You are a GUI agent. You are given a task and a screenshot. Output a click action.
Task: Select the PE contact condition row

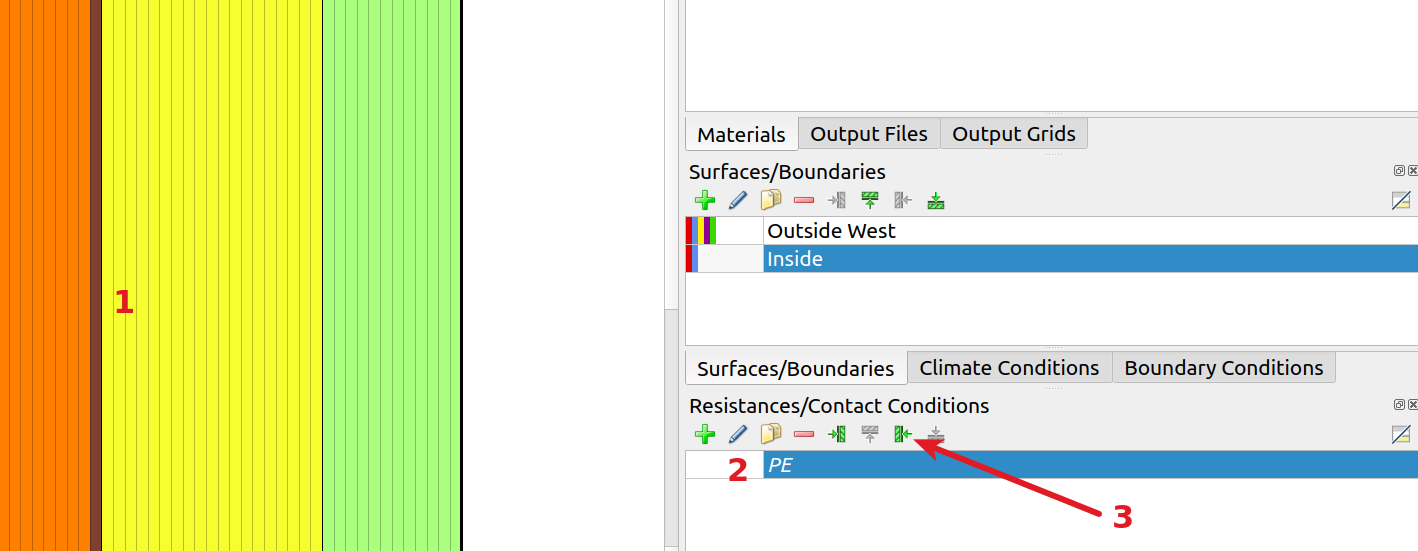pos(1052,465)
